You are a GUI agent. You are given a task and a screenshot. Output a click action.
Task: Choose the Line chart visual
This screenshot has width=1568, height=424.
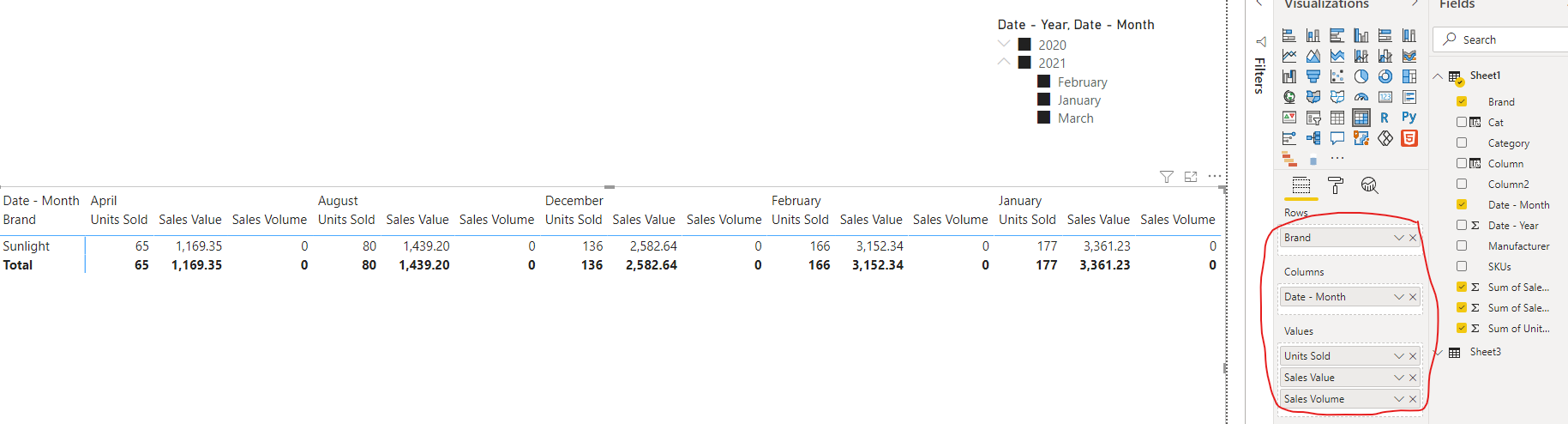coord(1289,56)
